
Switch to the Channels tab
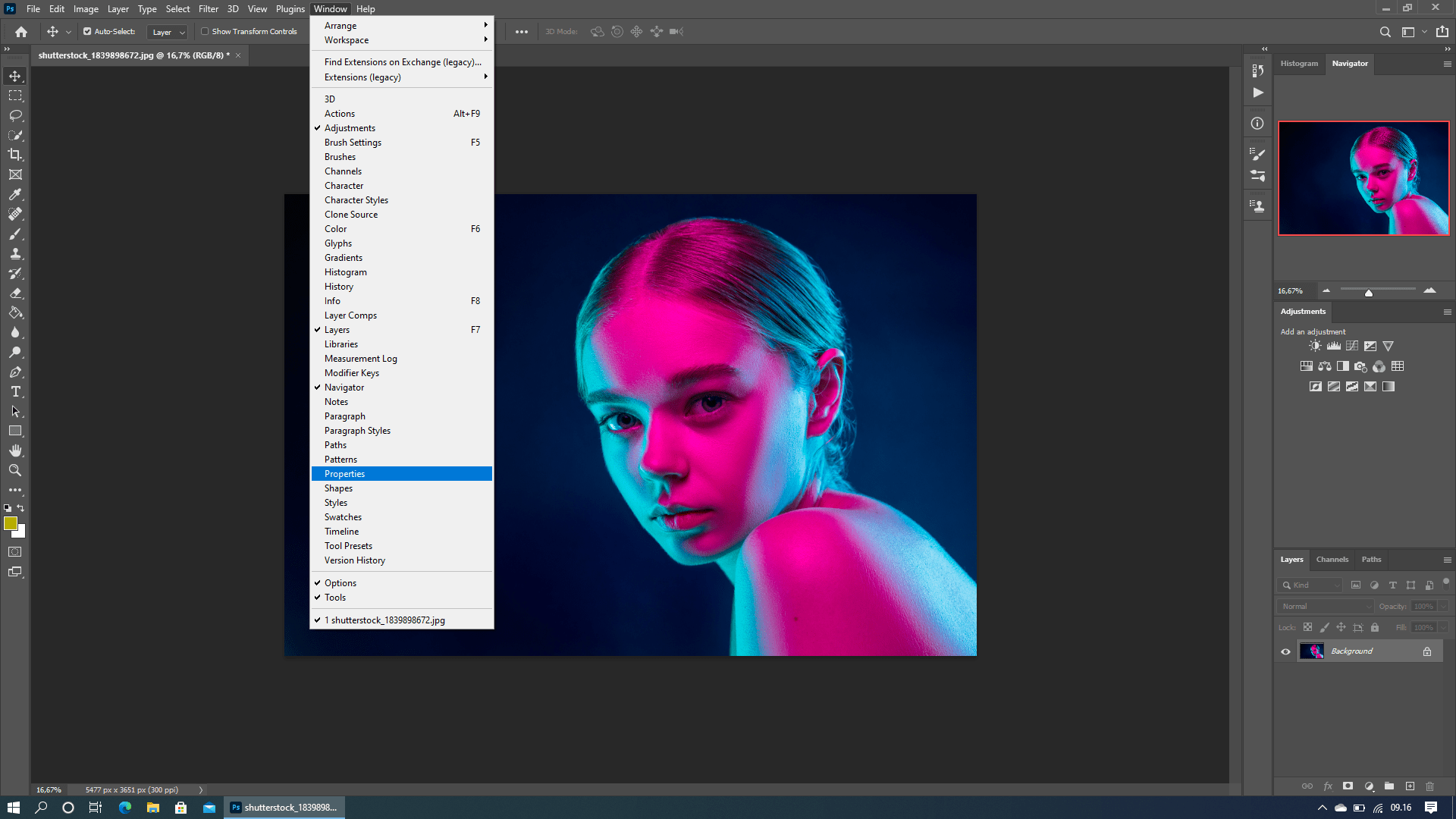click(1332, 560)
